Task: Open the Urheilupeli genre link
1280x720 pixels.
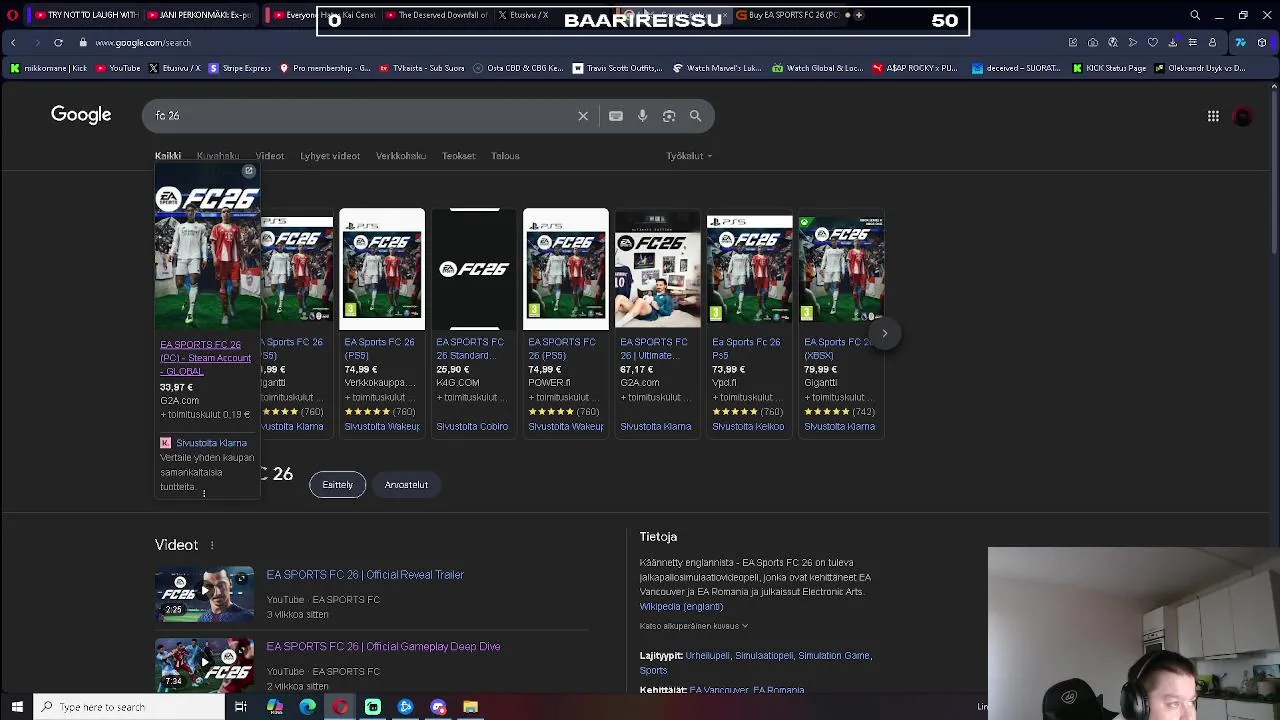Action: pyautogui.click(x=708, y=656)
